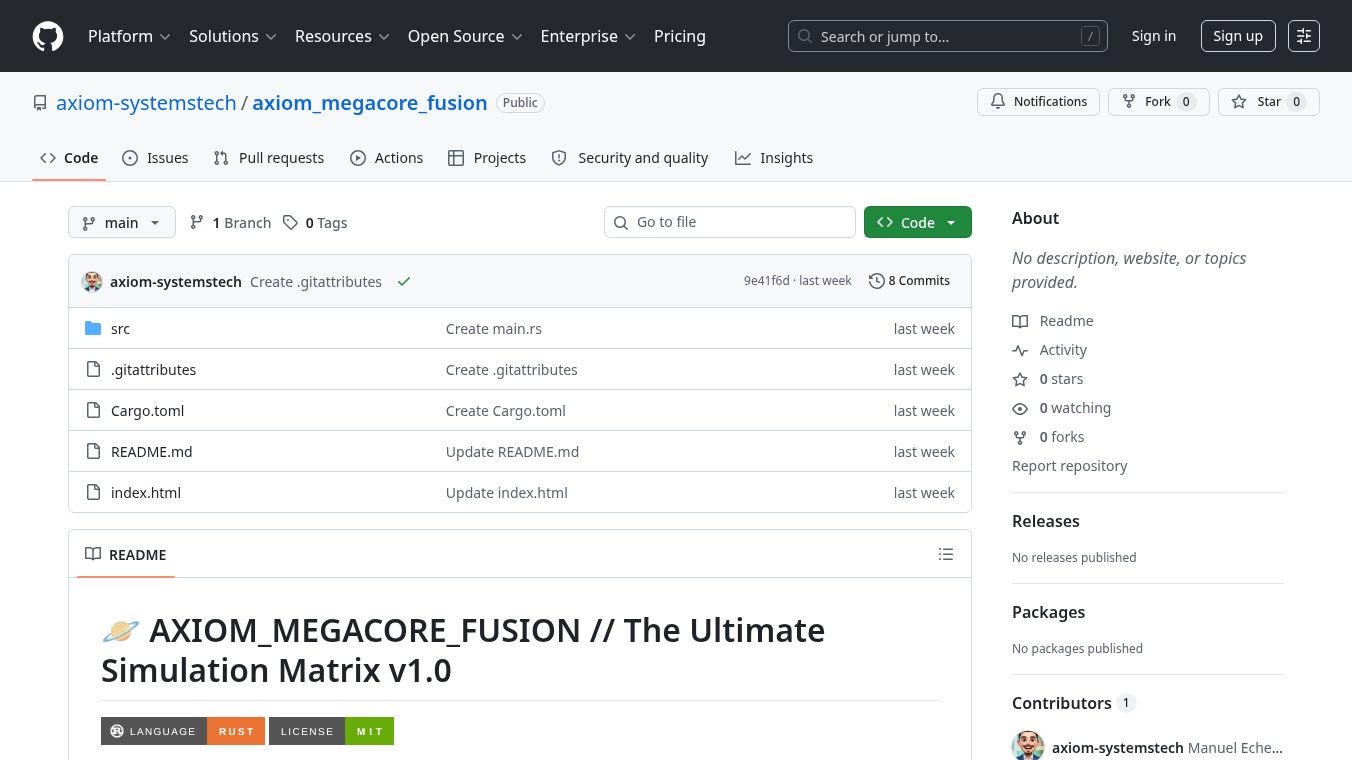The height and width of the screenshot is (760, 1352).
Task: View the 0 stars link
Action: [x=1048, y=379]
